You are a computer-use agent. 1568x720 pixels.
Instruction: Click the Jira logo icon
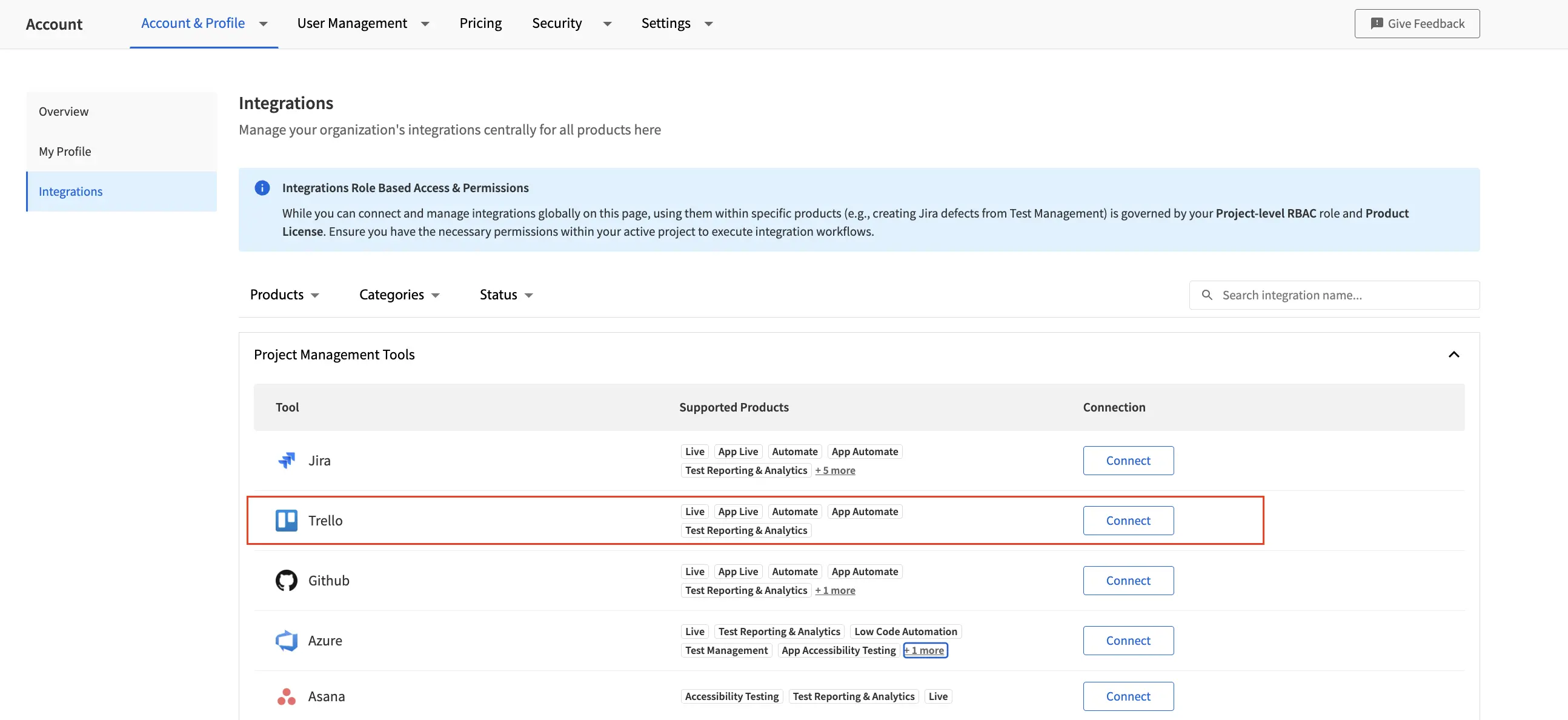click(x=286, y=460)
